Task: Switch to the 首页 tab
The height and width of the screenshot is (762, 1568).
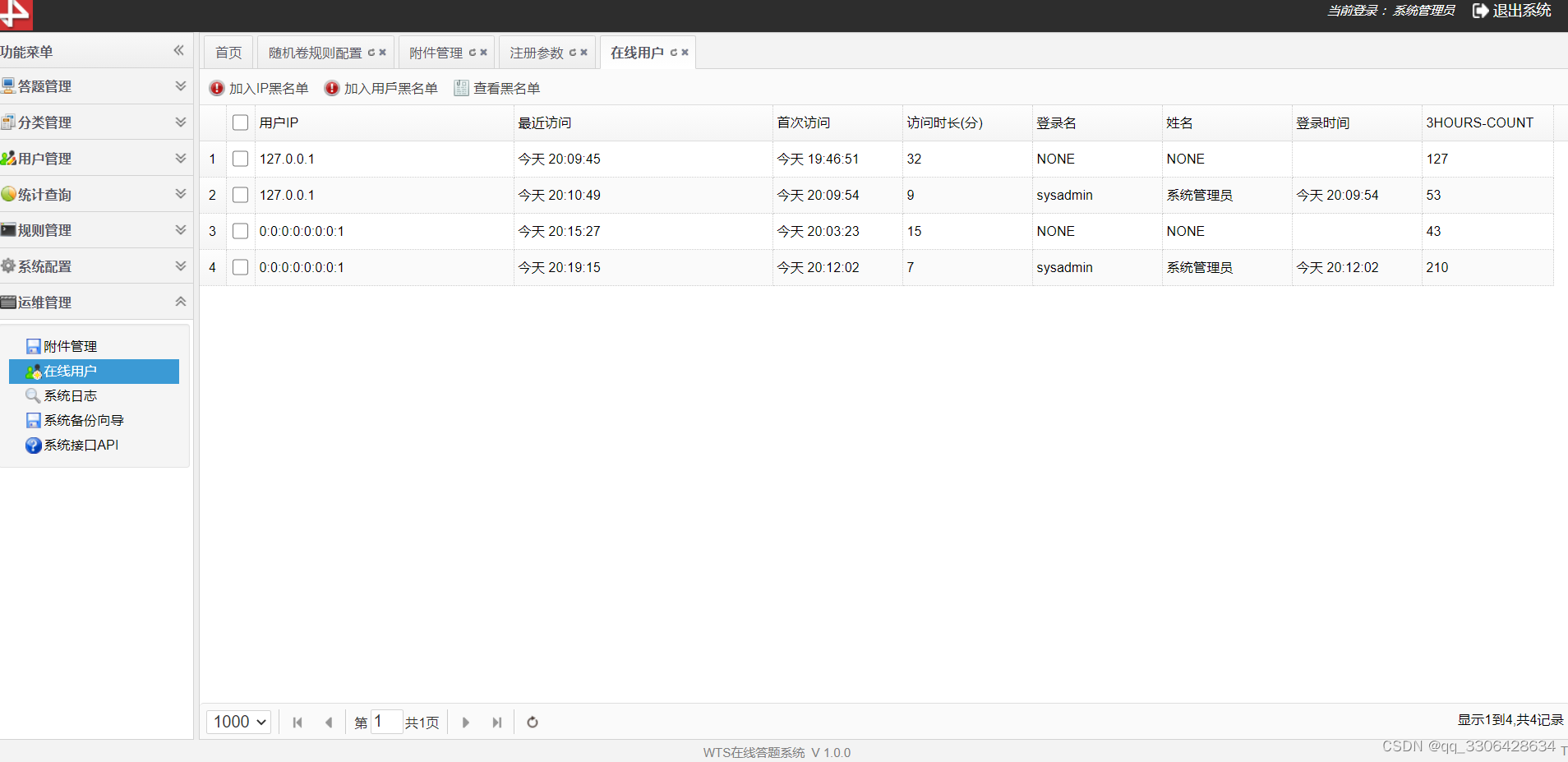Action: click(228, 53)
